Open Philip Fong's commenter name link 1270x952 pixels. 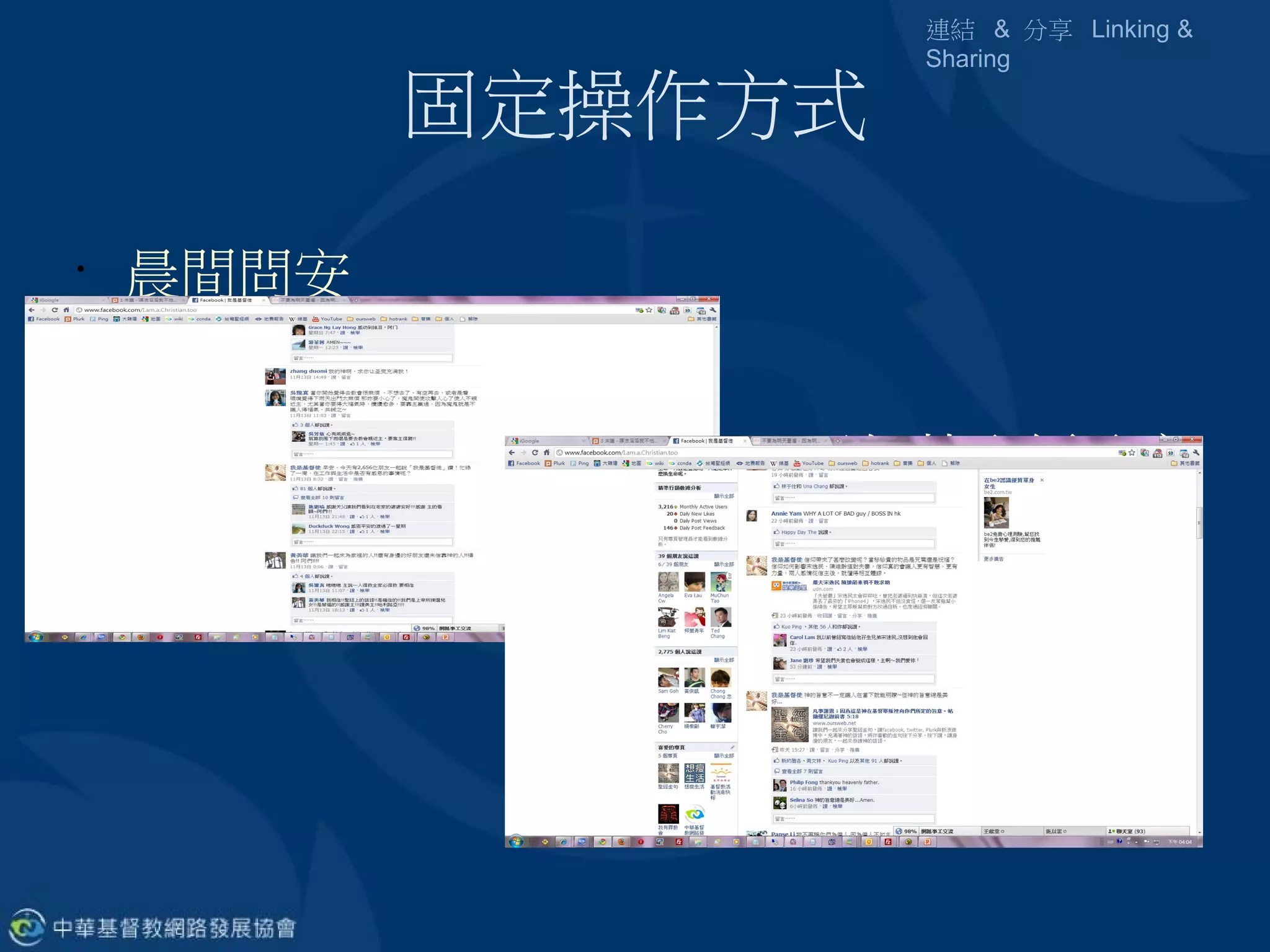[804, 782]
